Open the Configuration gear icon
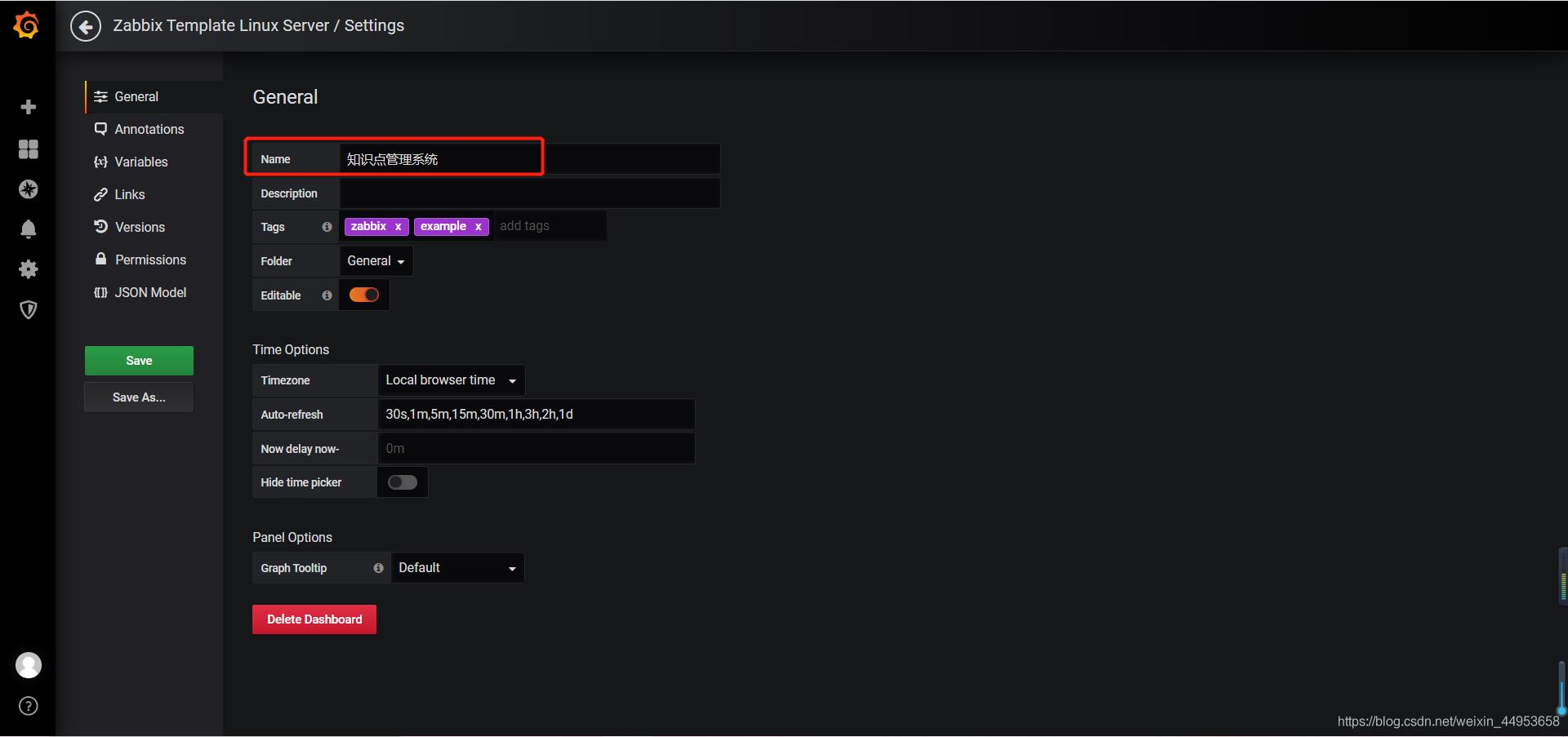Viewport: 1568px width, 737px height. tap(29, 269)
